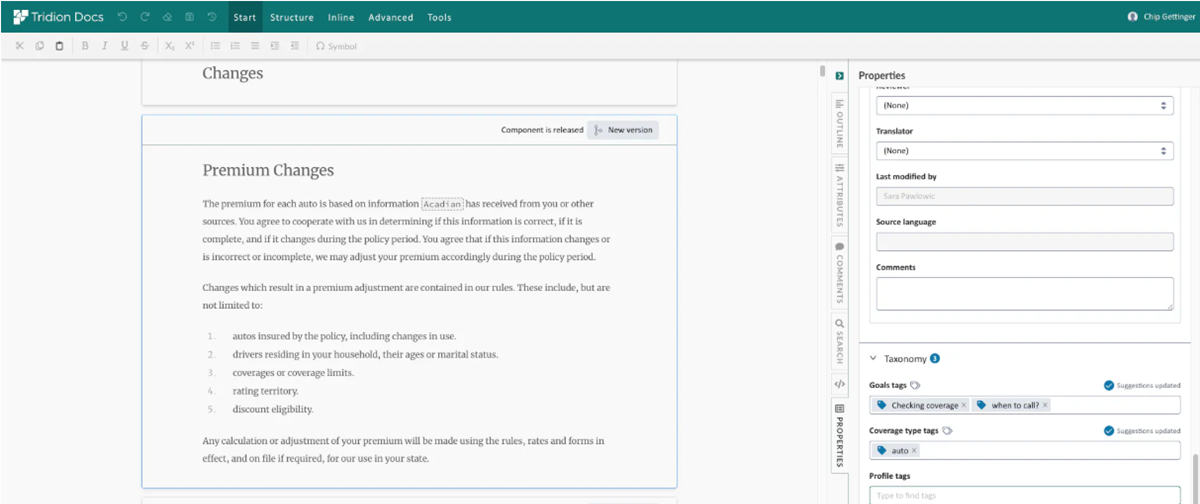Open the XML source view icon
The image size is (1200, 504).
839,383
